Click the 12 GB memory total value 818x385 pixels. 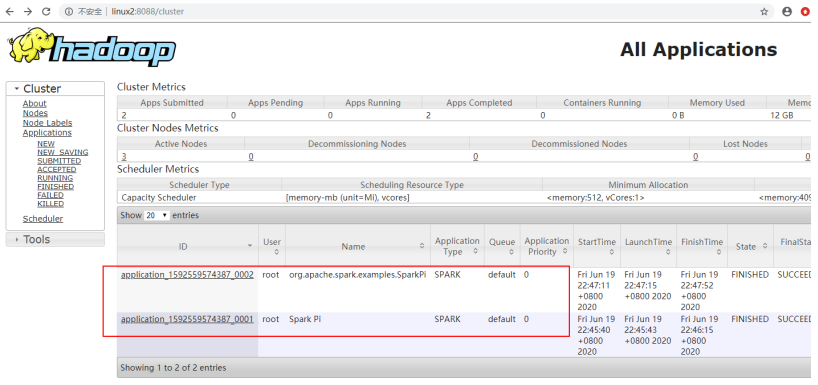click(781, 115)
